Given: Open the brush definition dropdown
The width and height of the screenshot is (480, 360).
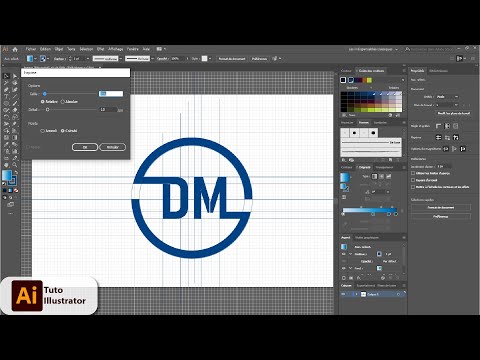Looking at the screenshot, I should pos(152,59).
